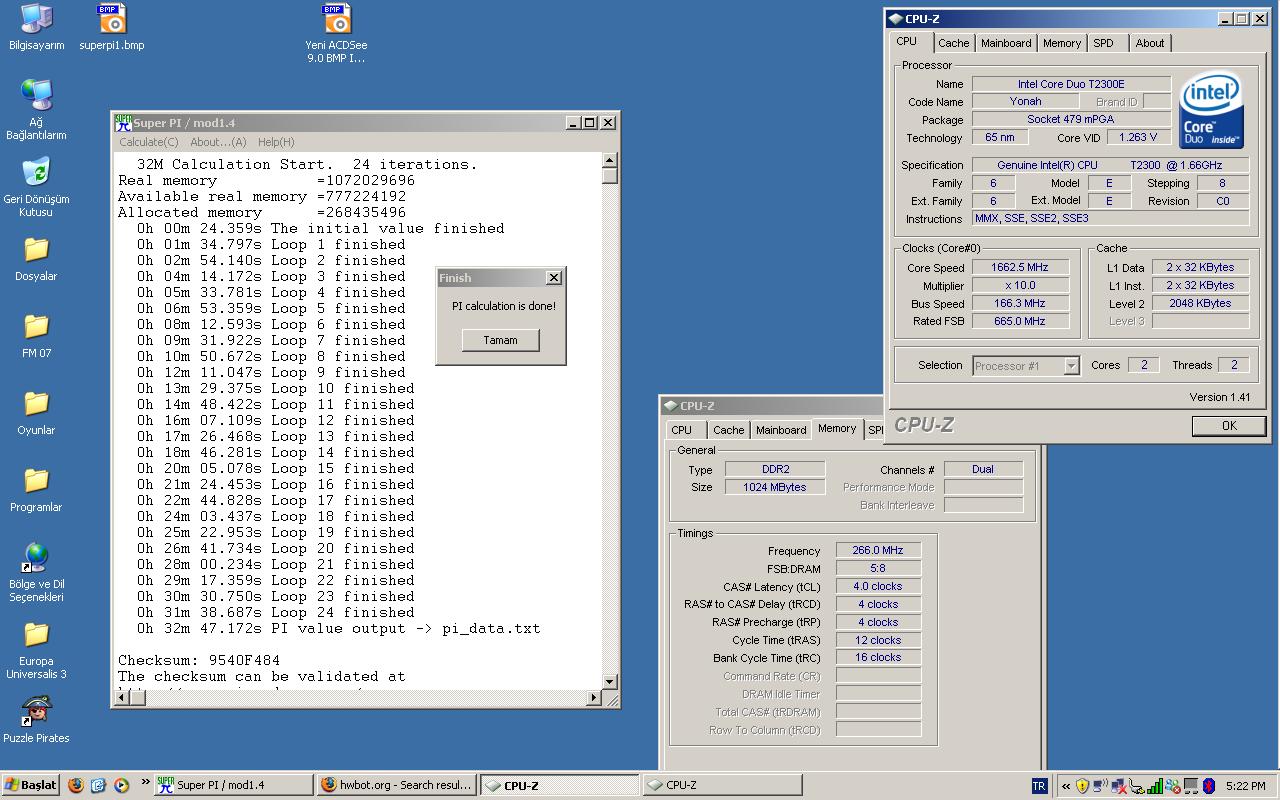Click the FSB:DRAM 5:8 value
1280x800 pixels.
coord(878,568)
